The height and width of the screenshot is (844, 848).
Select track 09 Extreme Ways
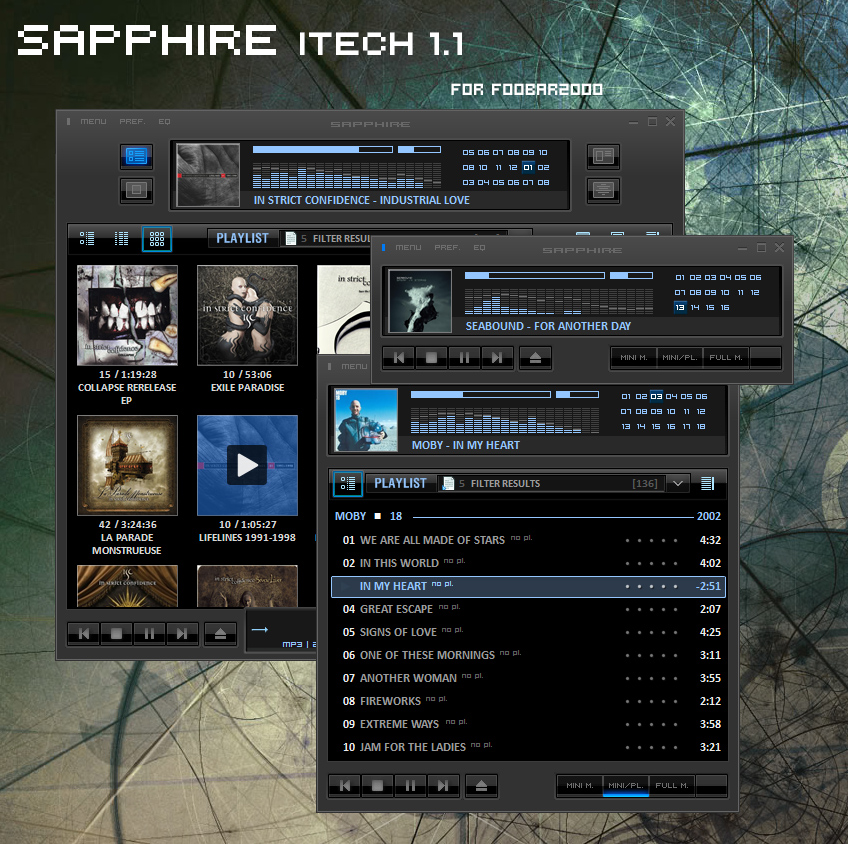(x=527, y=724)
